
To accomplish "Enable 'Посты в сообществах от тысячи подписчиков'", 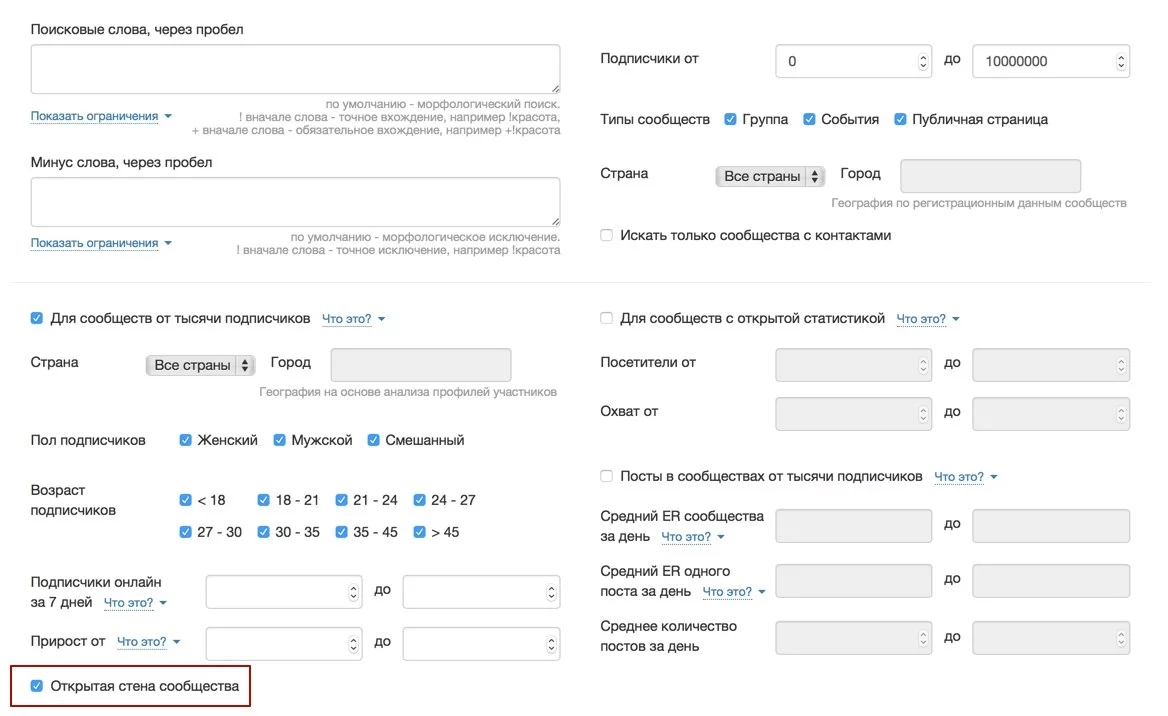I will (x=606, y=476).
